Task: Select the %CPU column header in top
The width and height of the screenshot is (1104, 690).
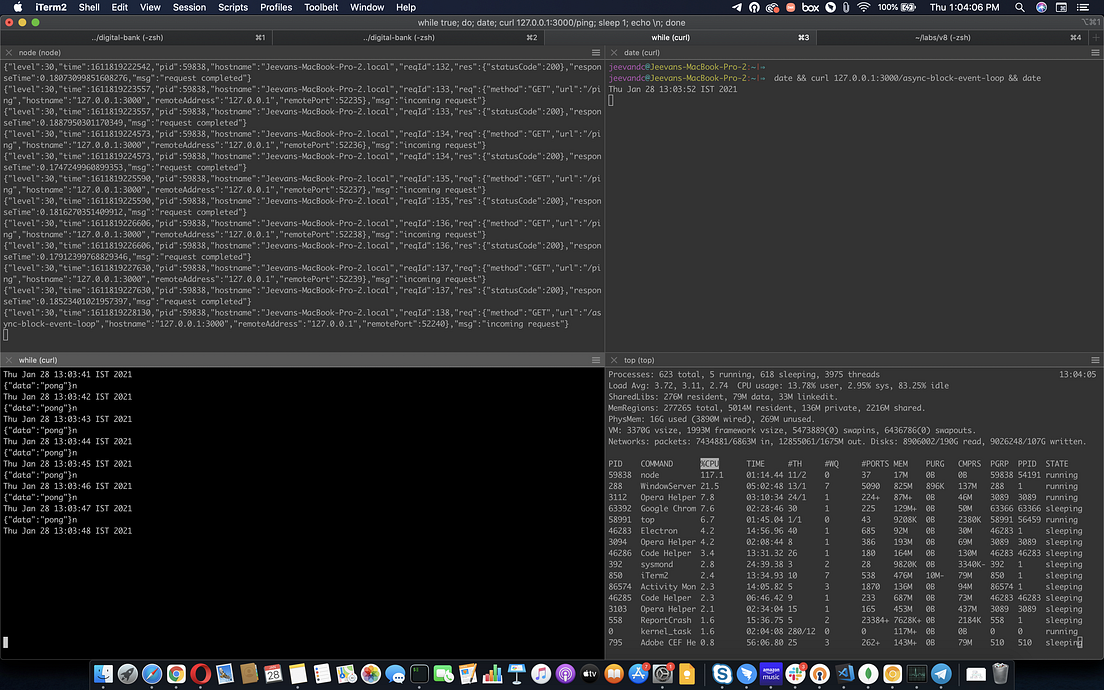Action: point(709,463)
